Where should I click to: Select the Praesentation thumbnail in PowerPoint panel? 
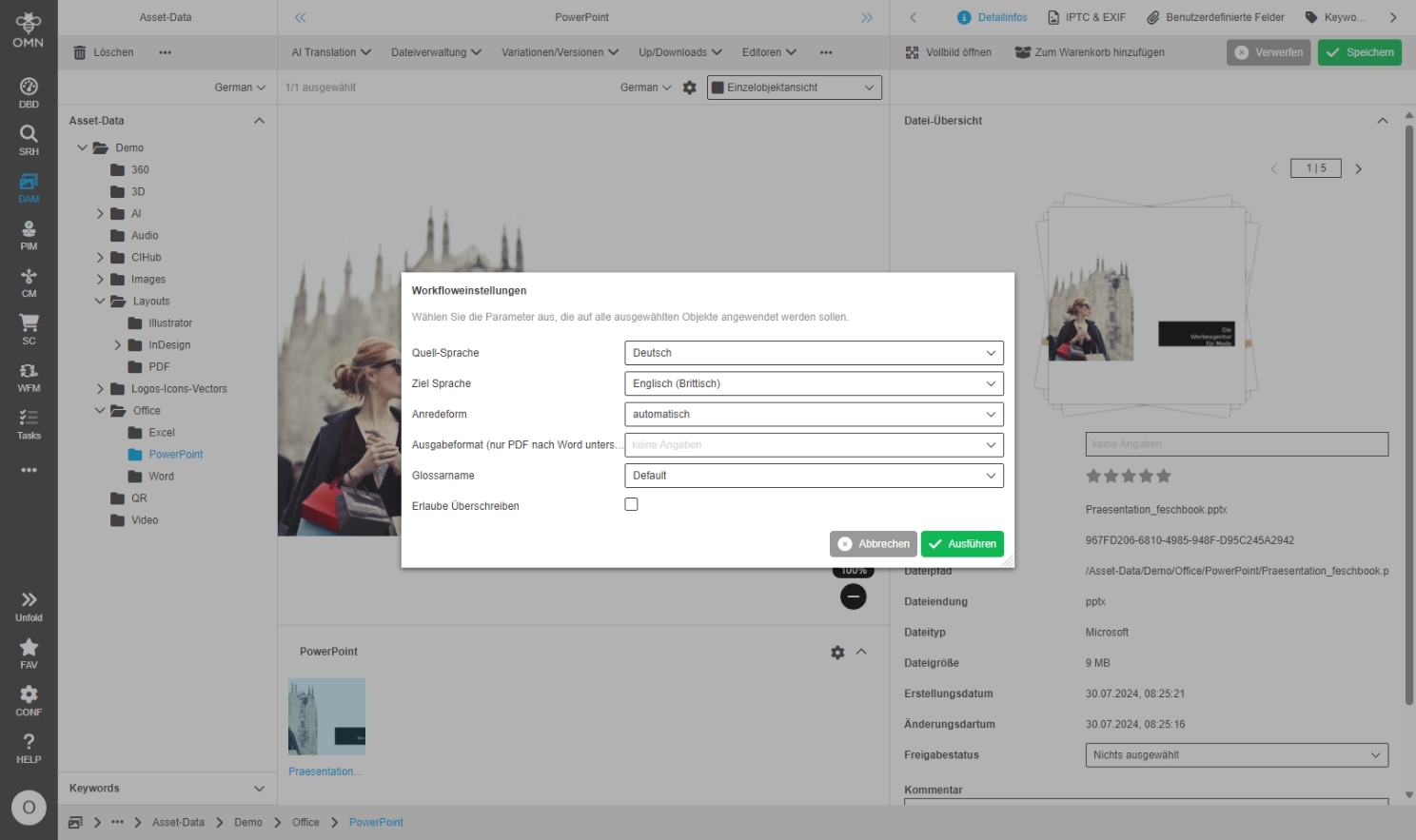coord(326,716)
